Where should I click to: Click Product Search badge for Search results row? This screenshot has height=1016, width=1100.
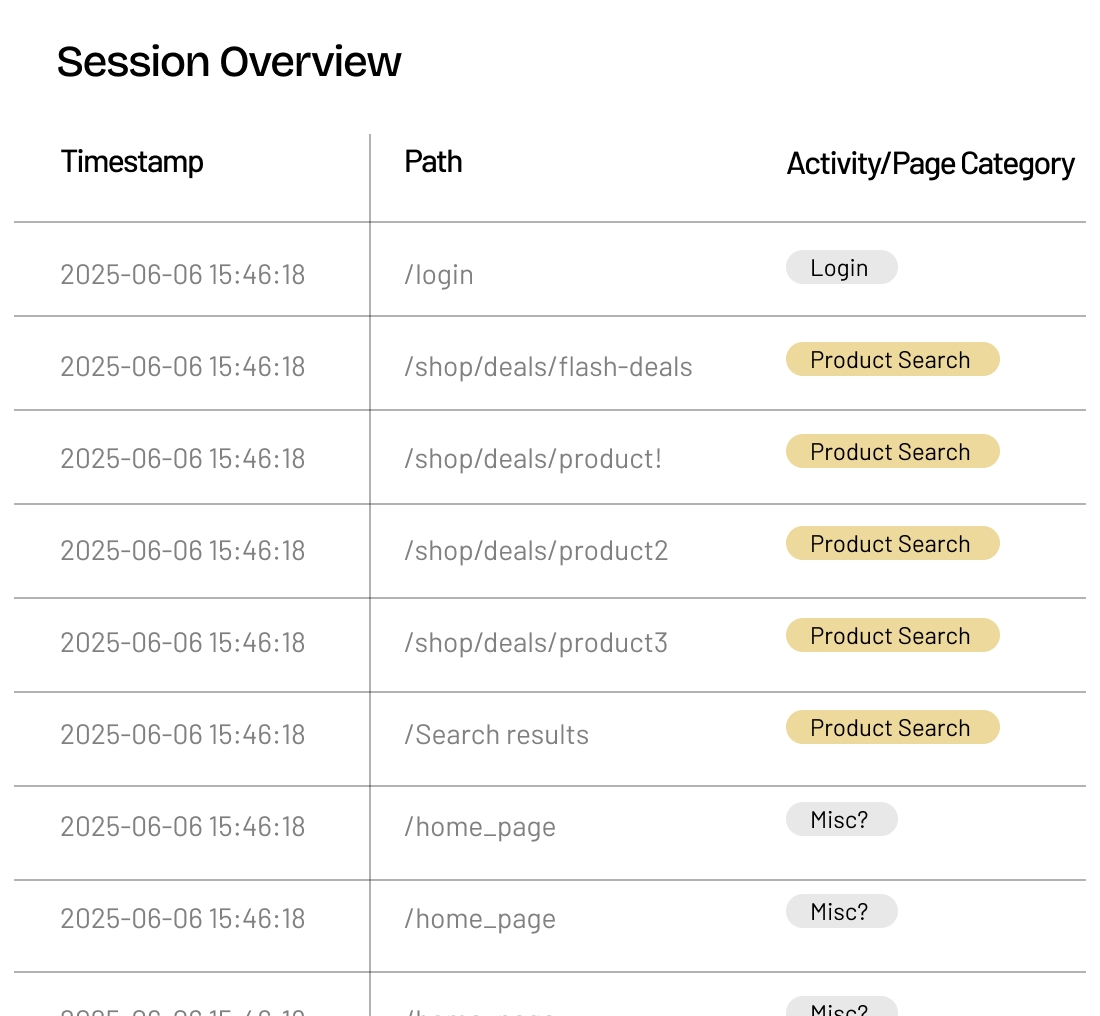(x=892, y=728)
